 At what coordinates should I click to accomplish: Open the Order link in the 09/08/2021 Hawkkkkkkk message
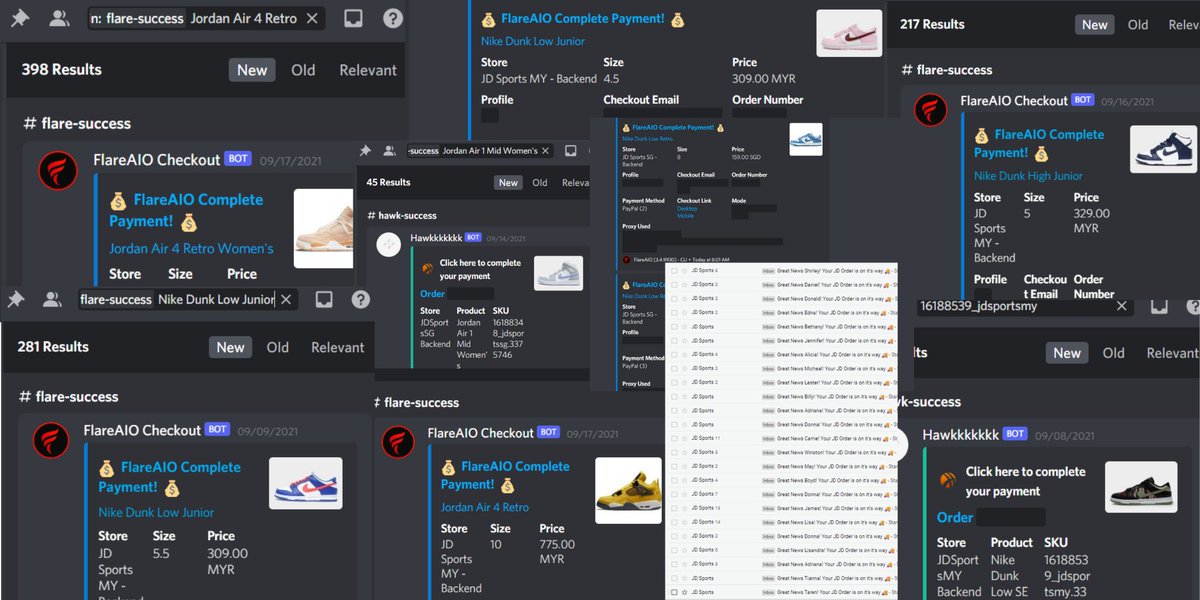tap(955, 517)
